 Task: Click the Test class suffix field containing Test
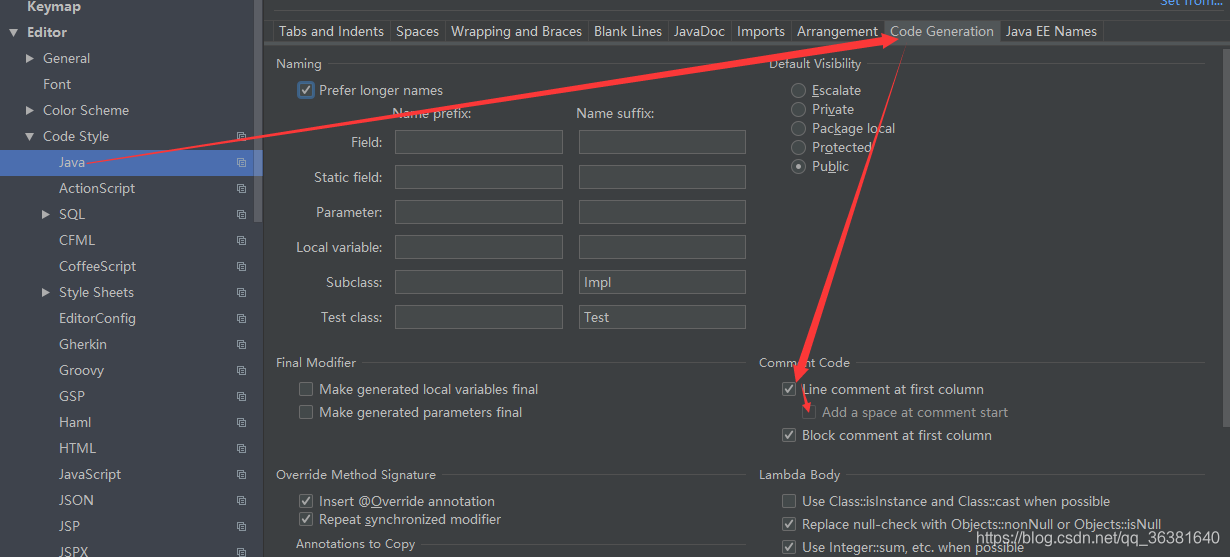(662, 317)
